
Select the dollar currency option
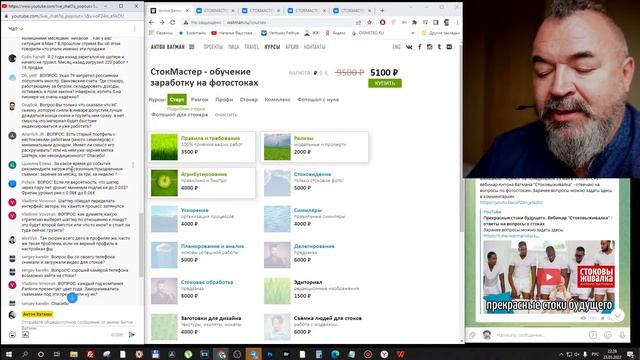point(320,73)
